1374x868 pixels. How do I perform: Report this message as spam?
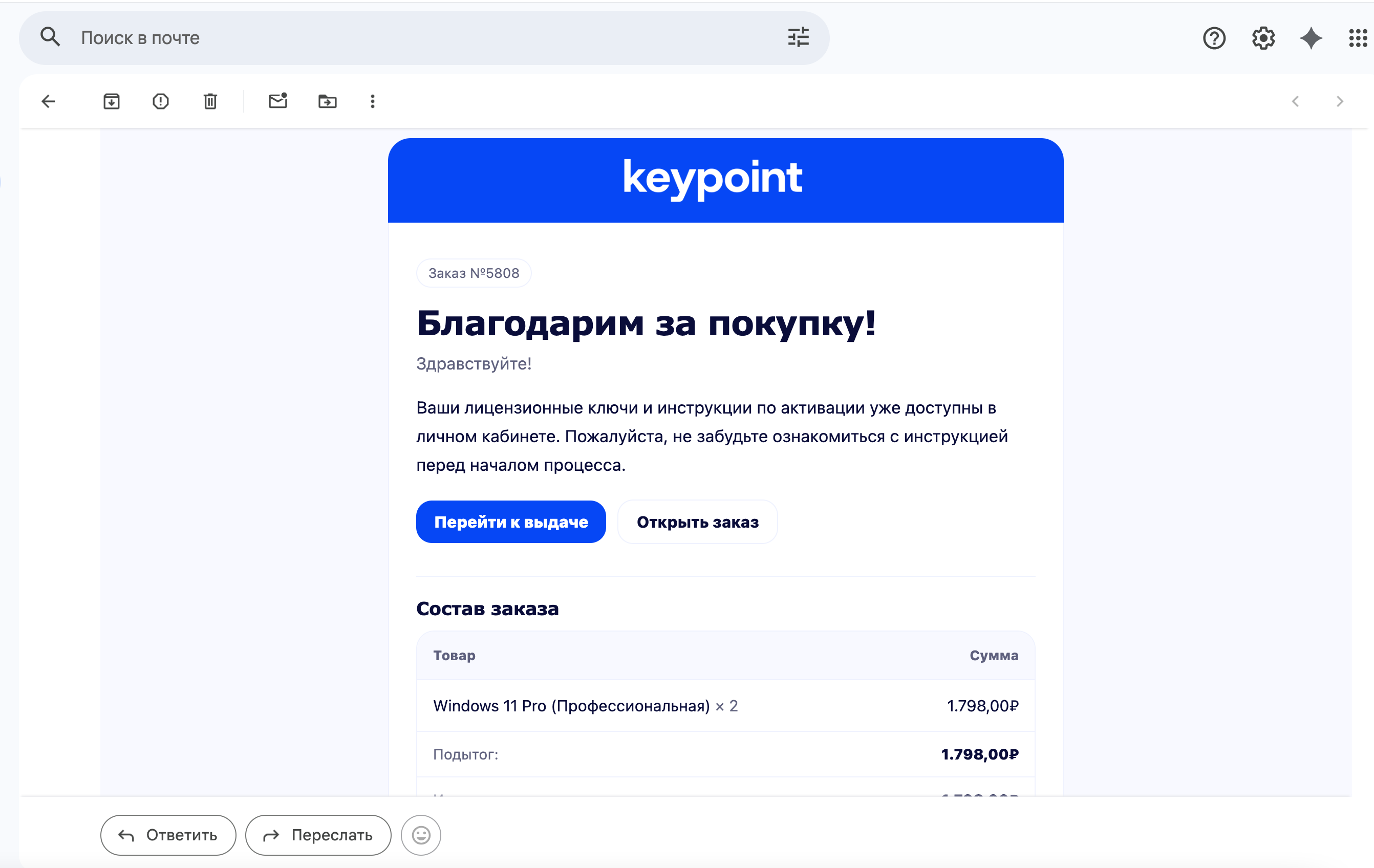(x=161, y=101)
